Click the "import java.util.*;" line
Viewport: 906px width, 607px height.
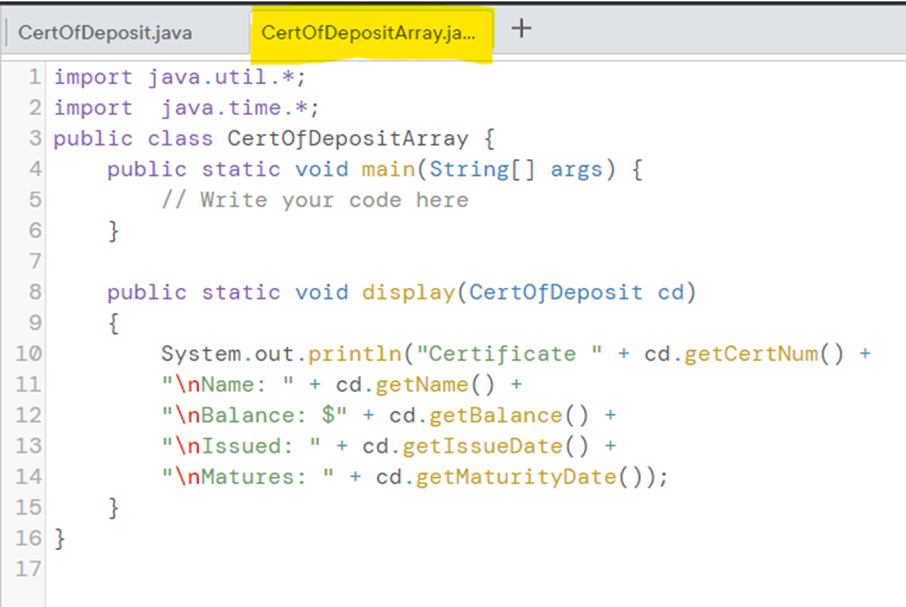(x=180, y=77)
